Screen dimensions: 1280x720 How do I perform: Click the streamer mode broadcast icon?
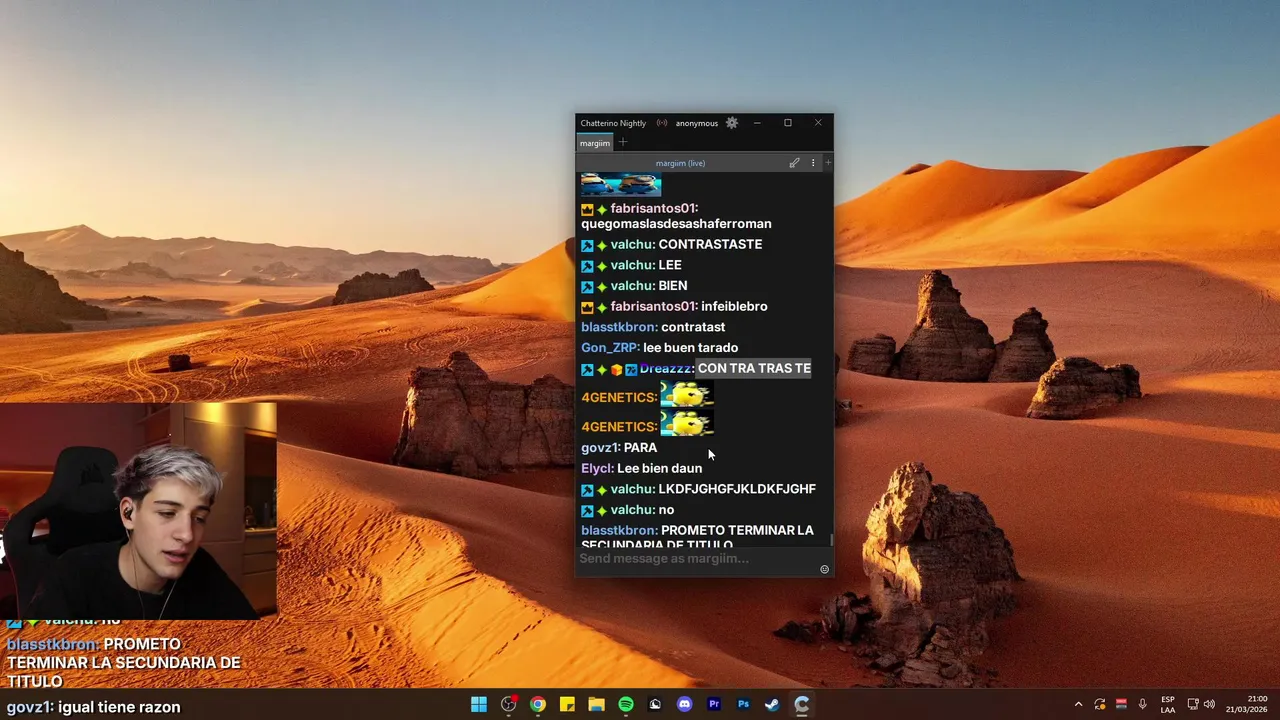662,123
